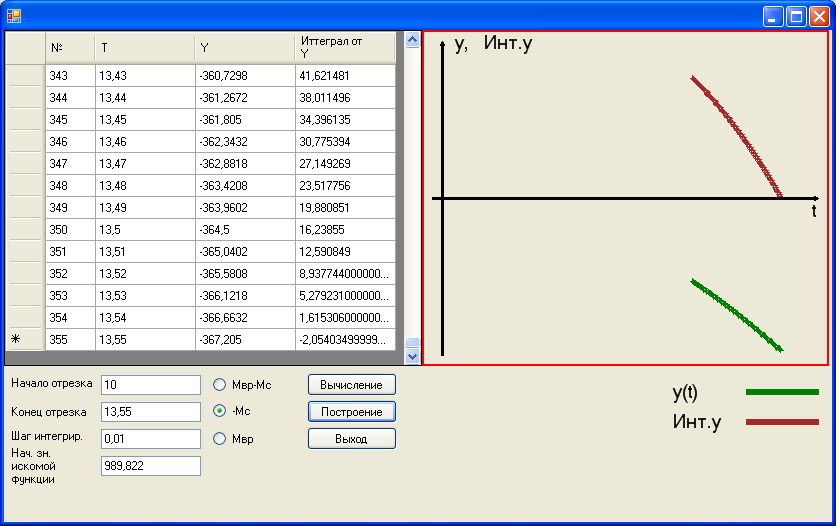Select cell 353 in № column
836x526 pixels.
[70, 296]
